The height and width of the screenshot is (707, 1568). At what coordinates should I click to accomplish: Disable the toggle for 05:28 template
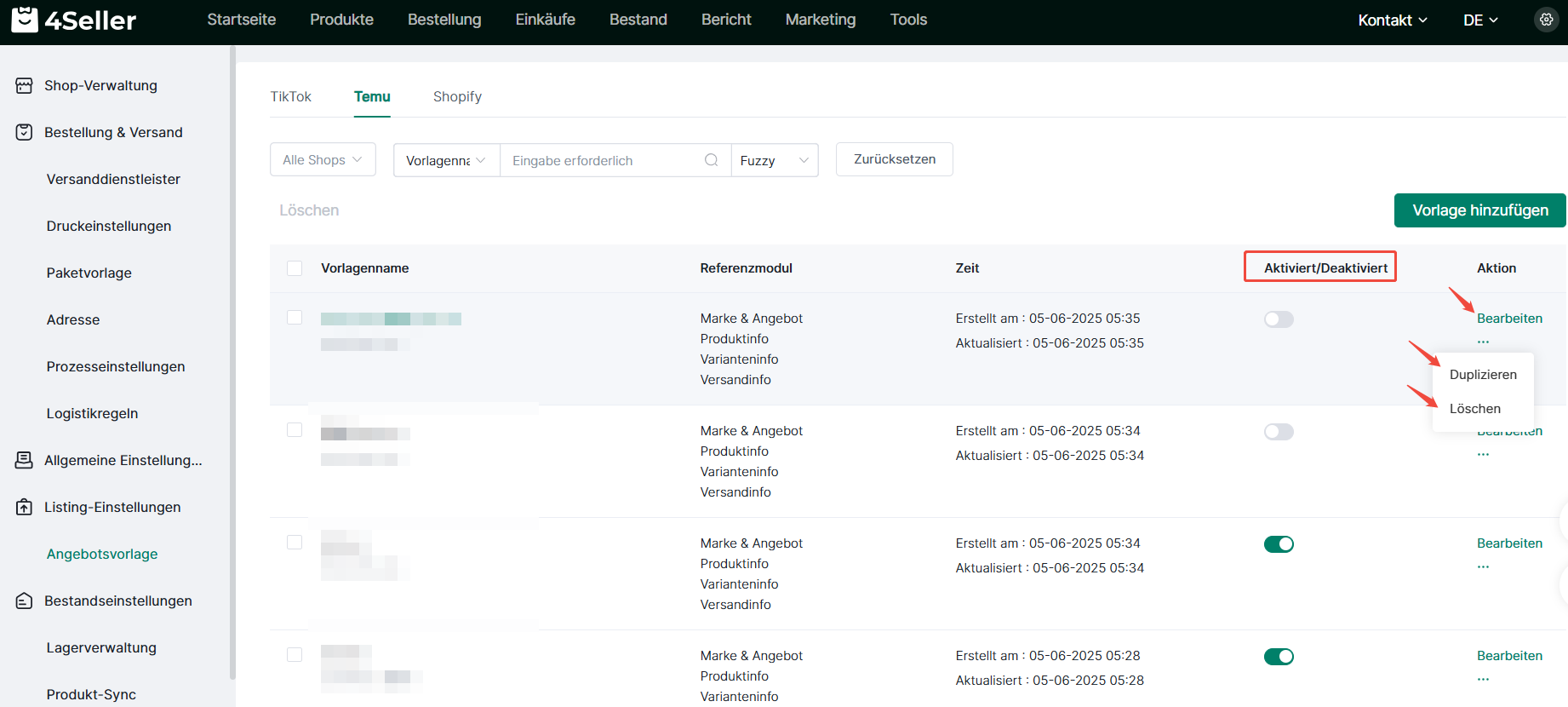pos(1279,657)
